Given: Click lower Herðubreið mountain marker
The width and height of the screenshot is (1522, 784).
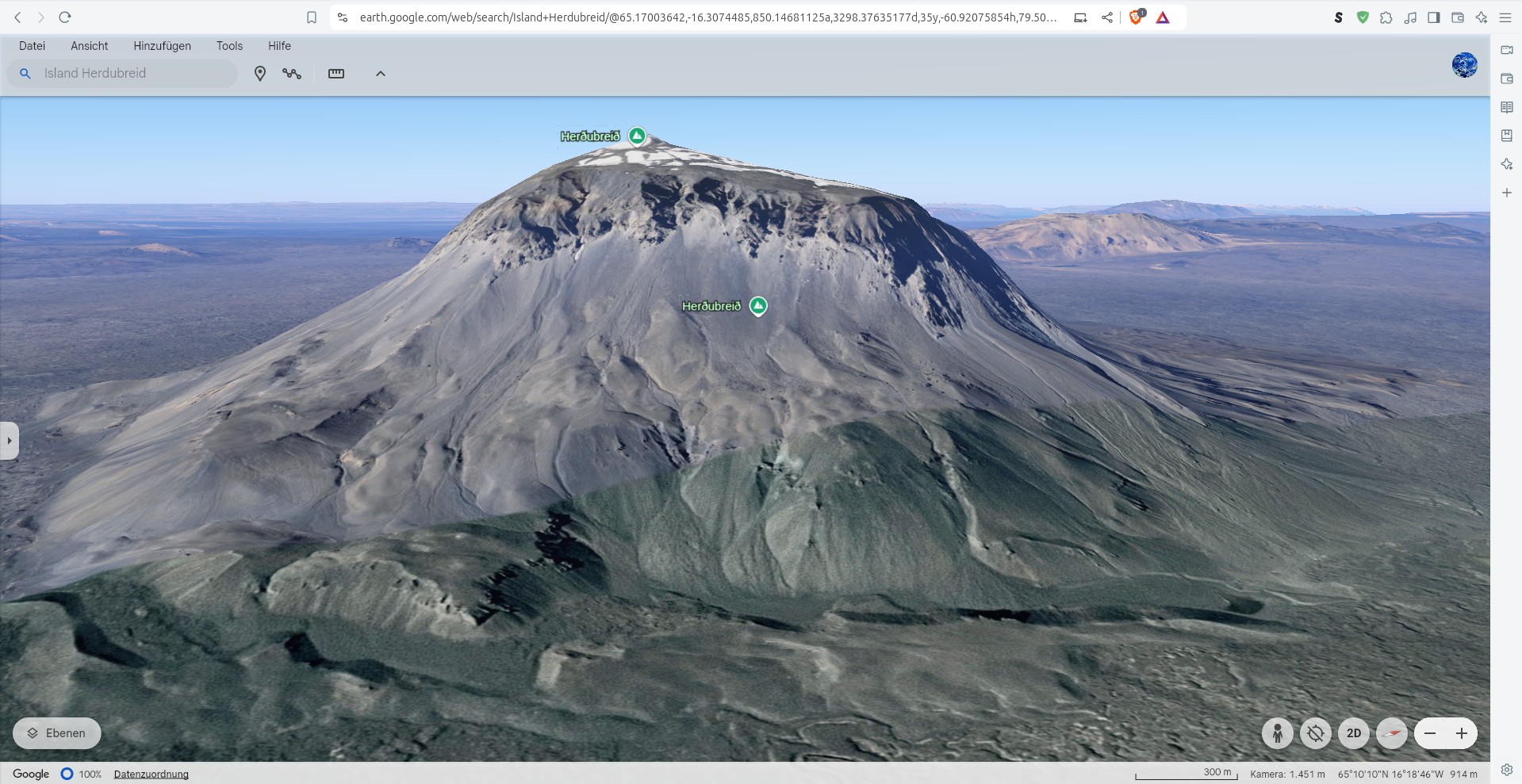Looking at the screenshot, I should pyautogui.click(x=758, y=305).
